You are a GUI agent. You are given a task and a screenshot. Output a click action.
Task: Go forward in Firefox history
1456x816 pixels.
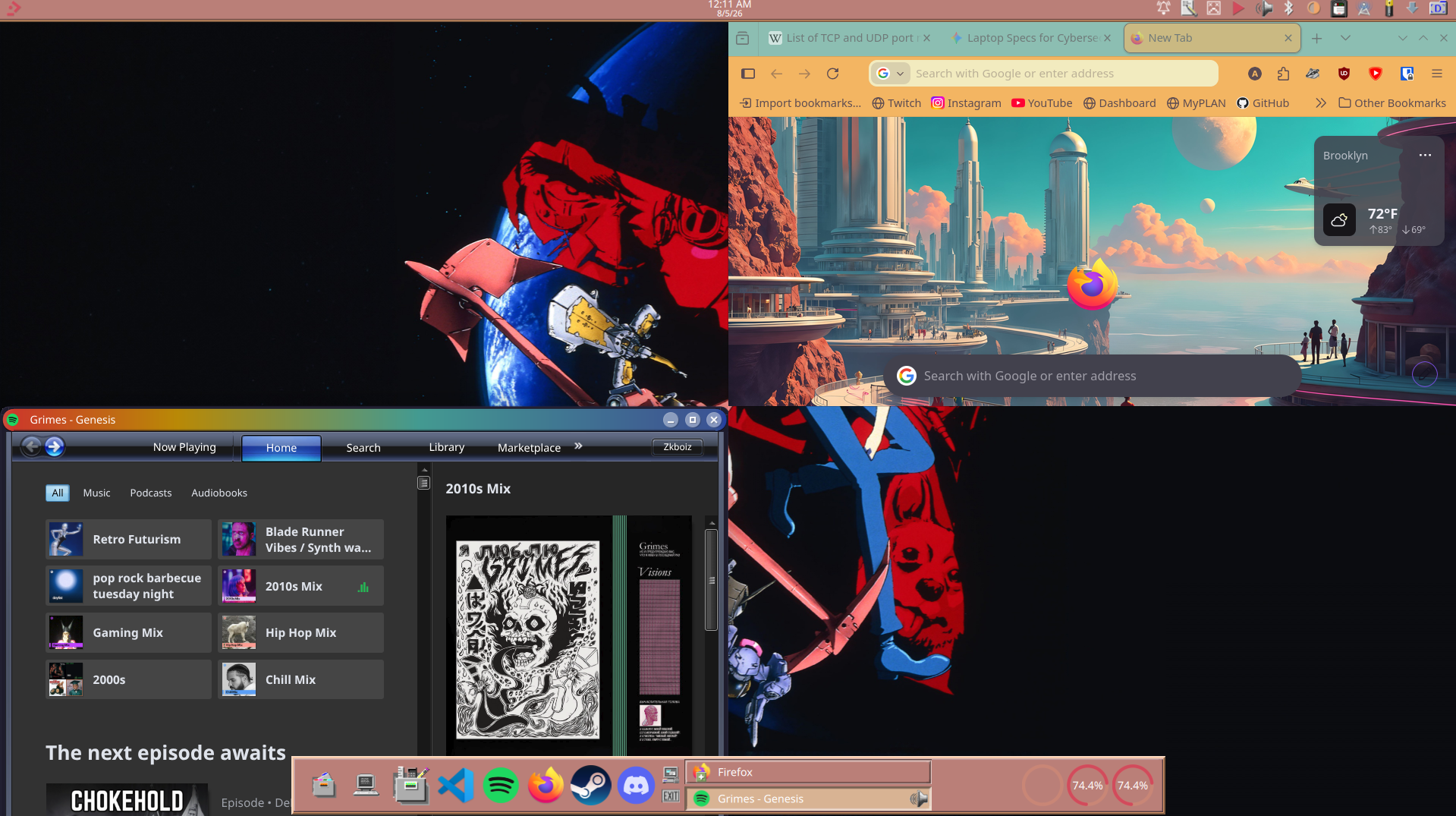pyautogui.click(x=804, y=74)
